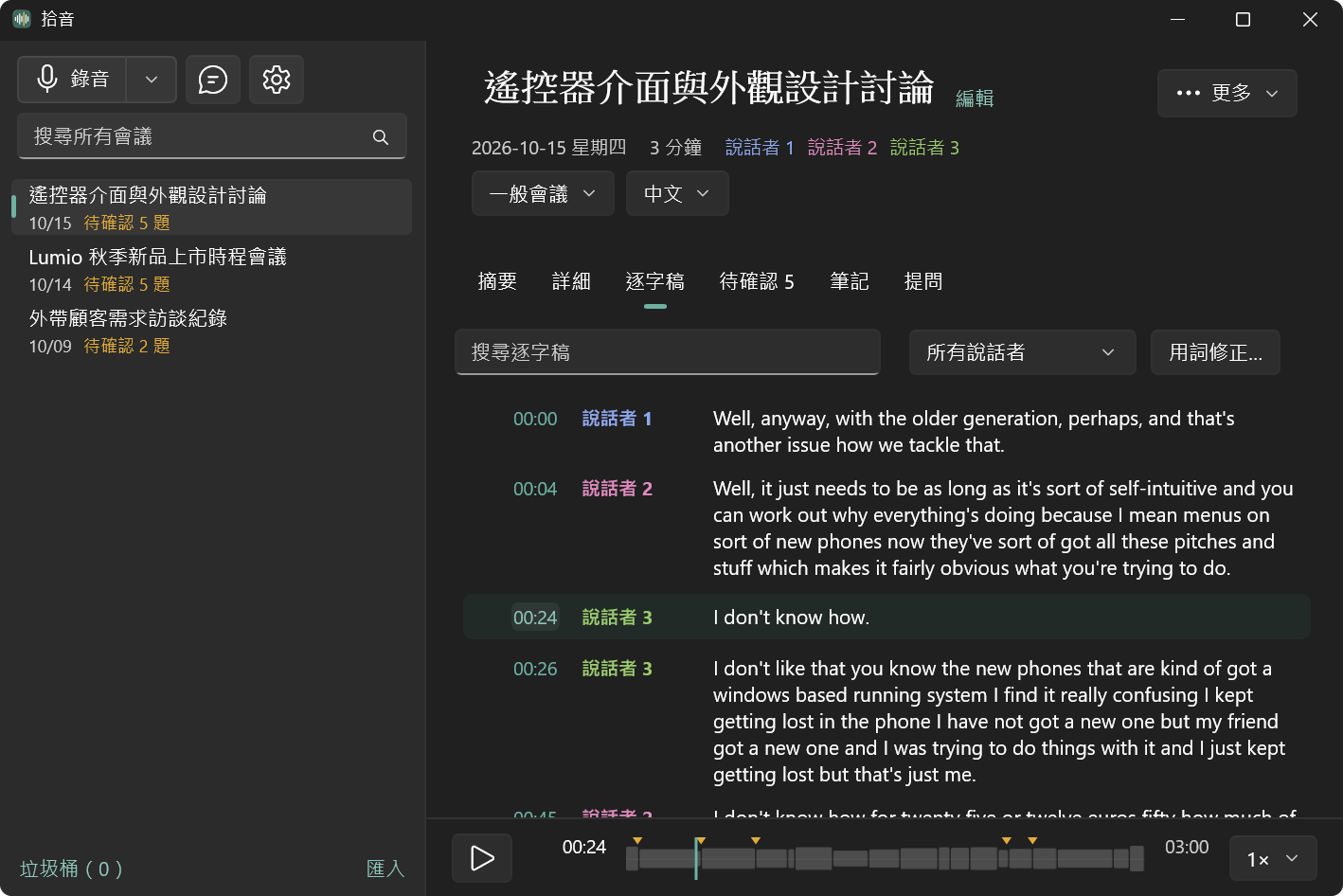Click 說話者 3 label at 00:24
Viewport: 1343px width, 896px height.
[617, 618]
